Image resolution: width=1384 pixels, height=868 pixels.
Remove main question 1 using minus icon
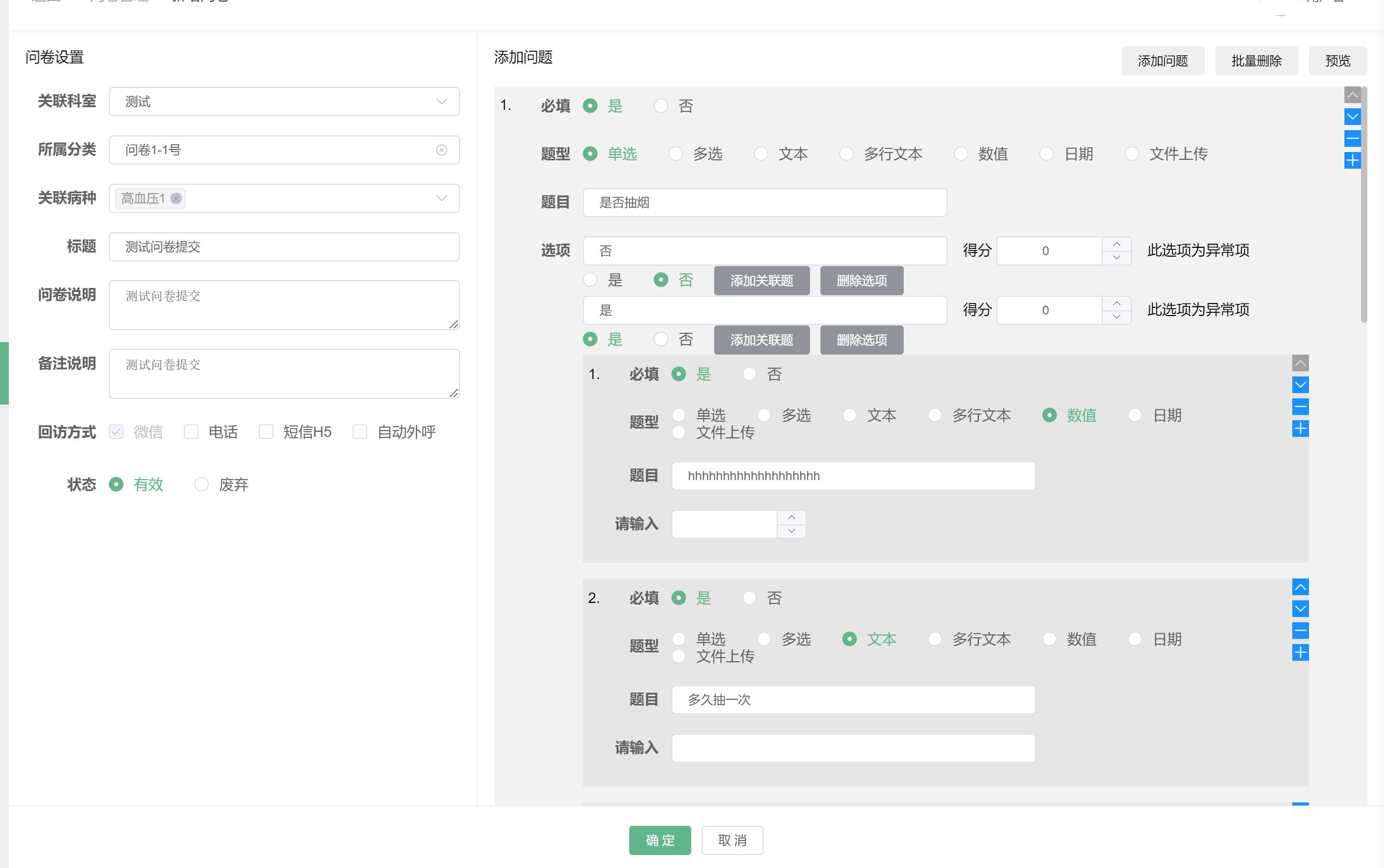tap(1352, 139)
